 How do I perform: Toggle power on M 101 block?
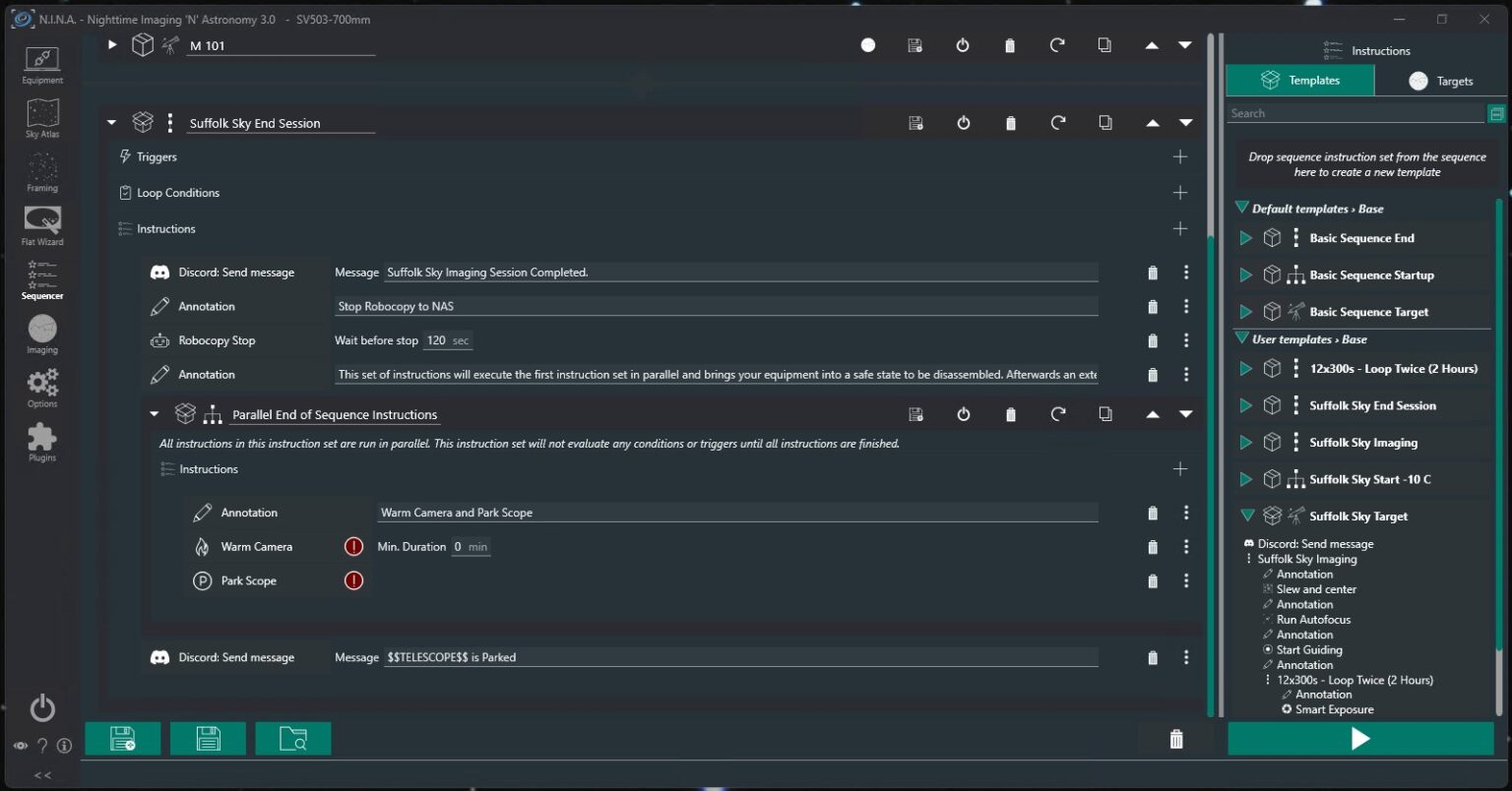click(x=963, y=45)
